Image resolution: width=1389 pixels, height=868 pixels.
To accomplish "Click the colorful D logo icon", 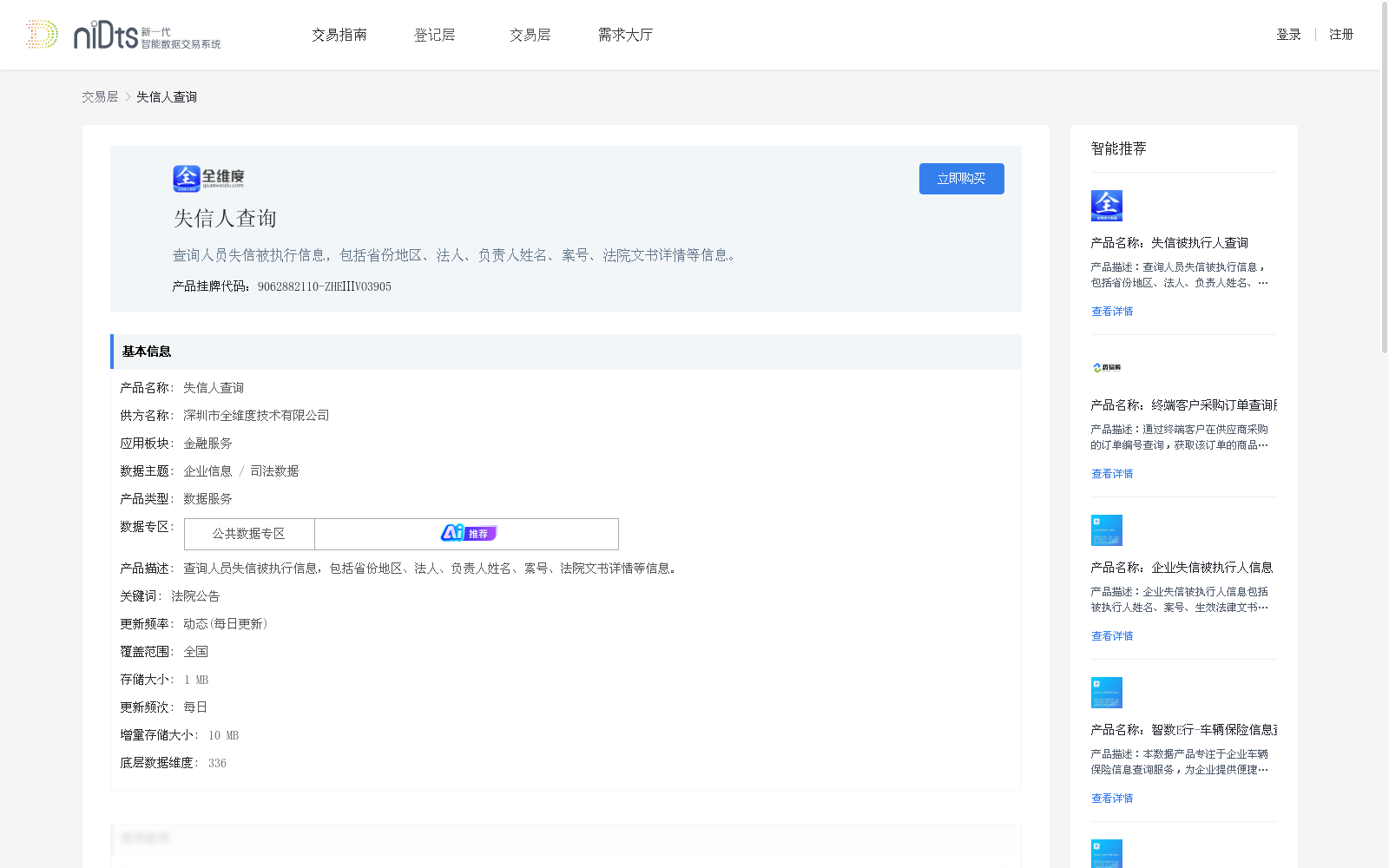I will point(42,35).
